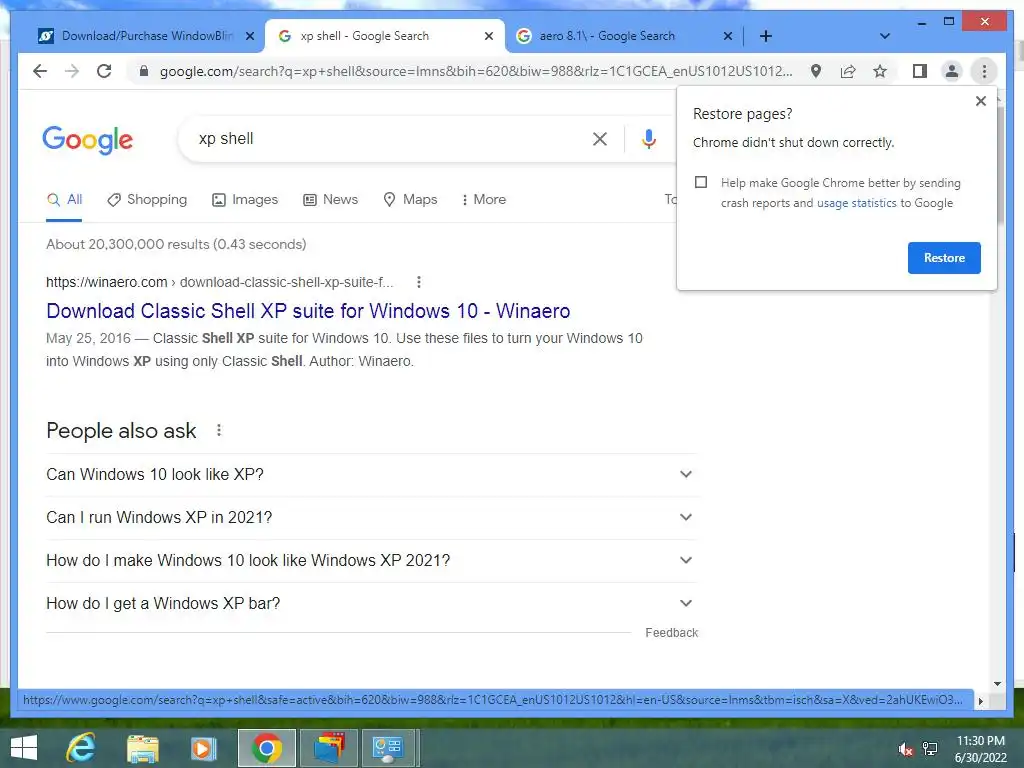Switch to News results
The width and height of the screenshot is (1024, 768).
click(x=330, y=200)
